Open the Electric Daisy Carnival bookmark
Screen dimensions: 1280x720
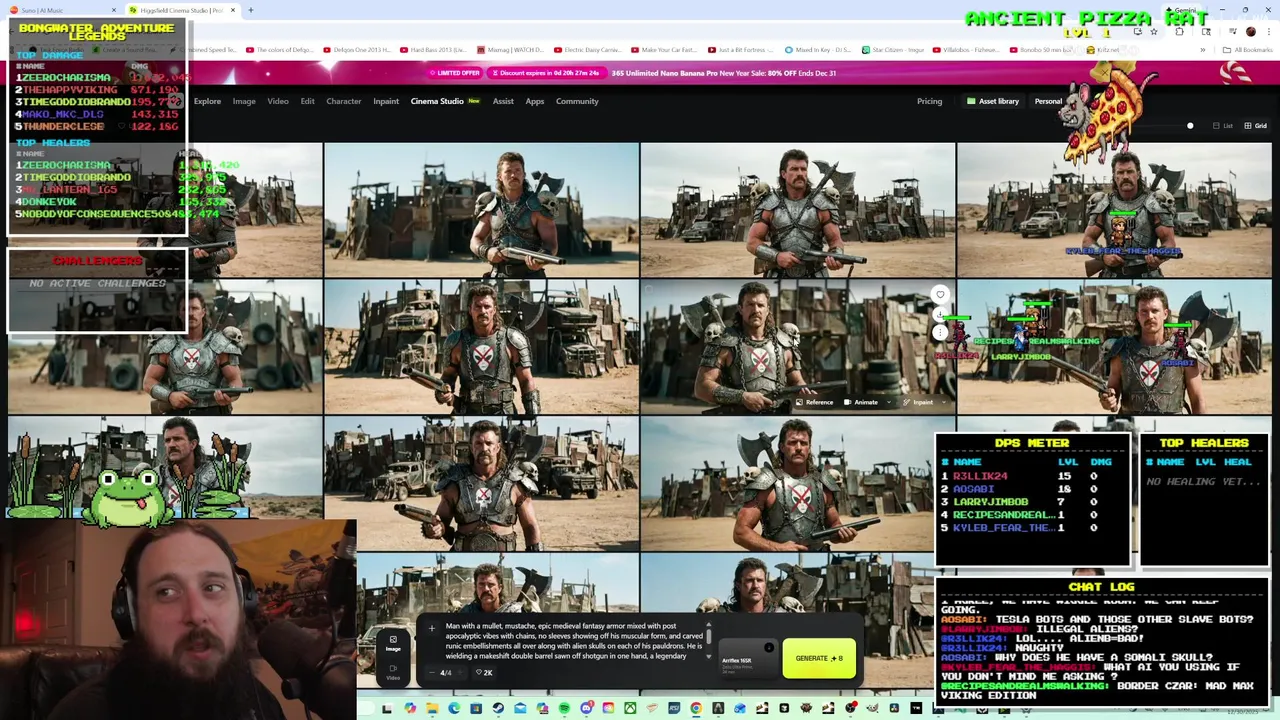[x=589, y=50]
